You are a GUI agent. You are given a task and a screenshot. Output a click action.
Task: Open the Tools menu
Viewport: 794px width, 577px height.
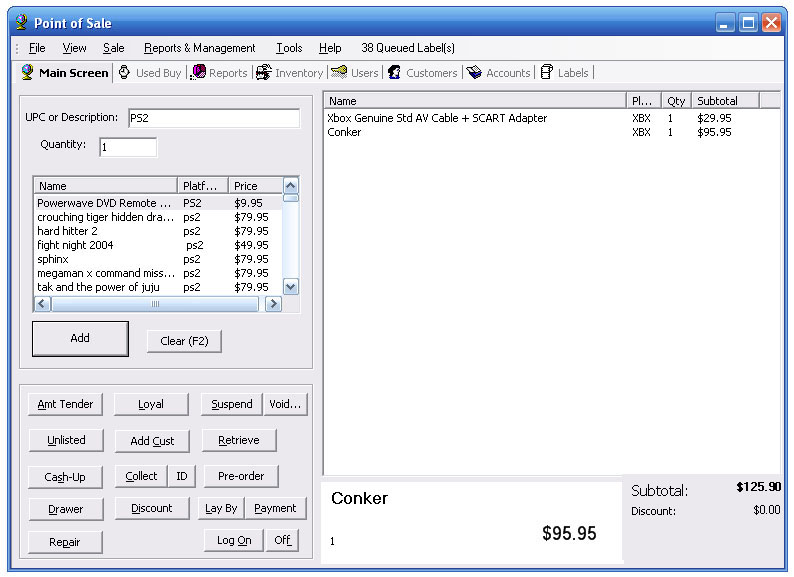pyautogui.click(x=289, y=48)
